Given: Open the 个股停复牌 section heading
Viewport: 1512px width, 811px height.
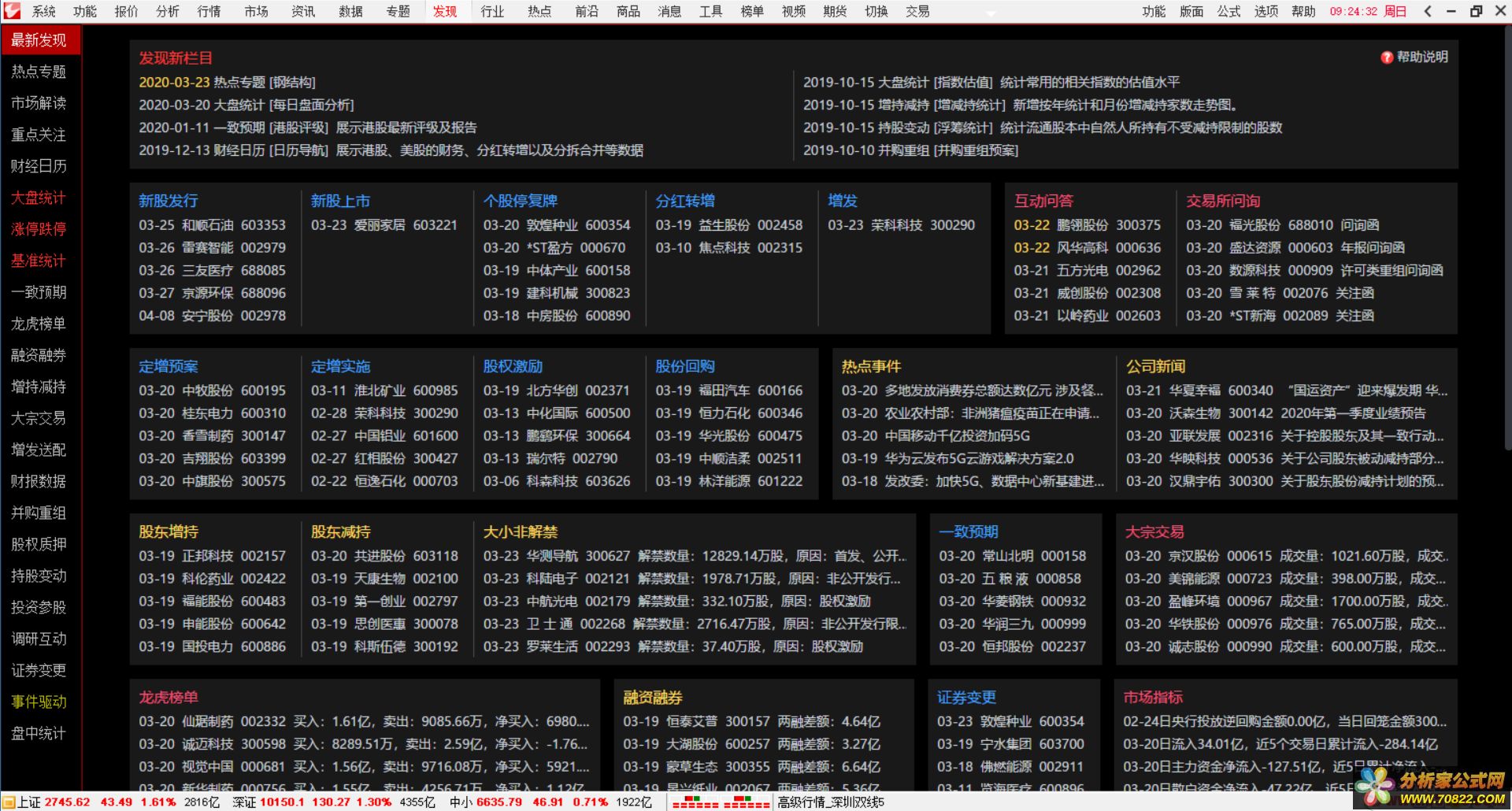Looking at the screenshot, I should [521, 201].
